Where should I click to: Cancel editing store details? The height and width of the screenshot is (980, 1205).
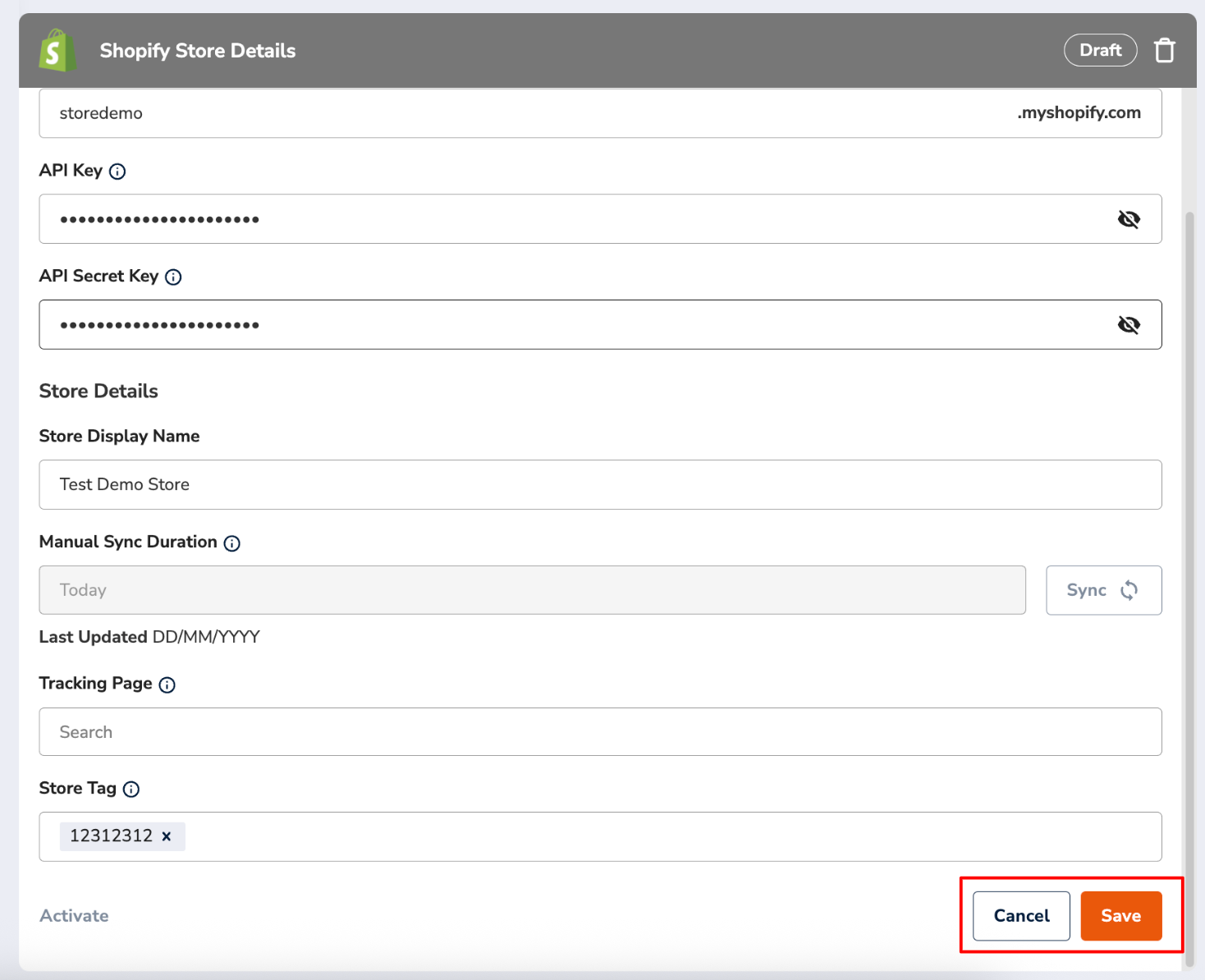coord(1021,916)
